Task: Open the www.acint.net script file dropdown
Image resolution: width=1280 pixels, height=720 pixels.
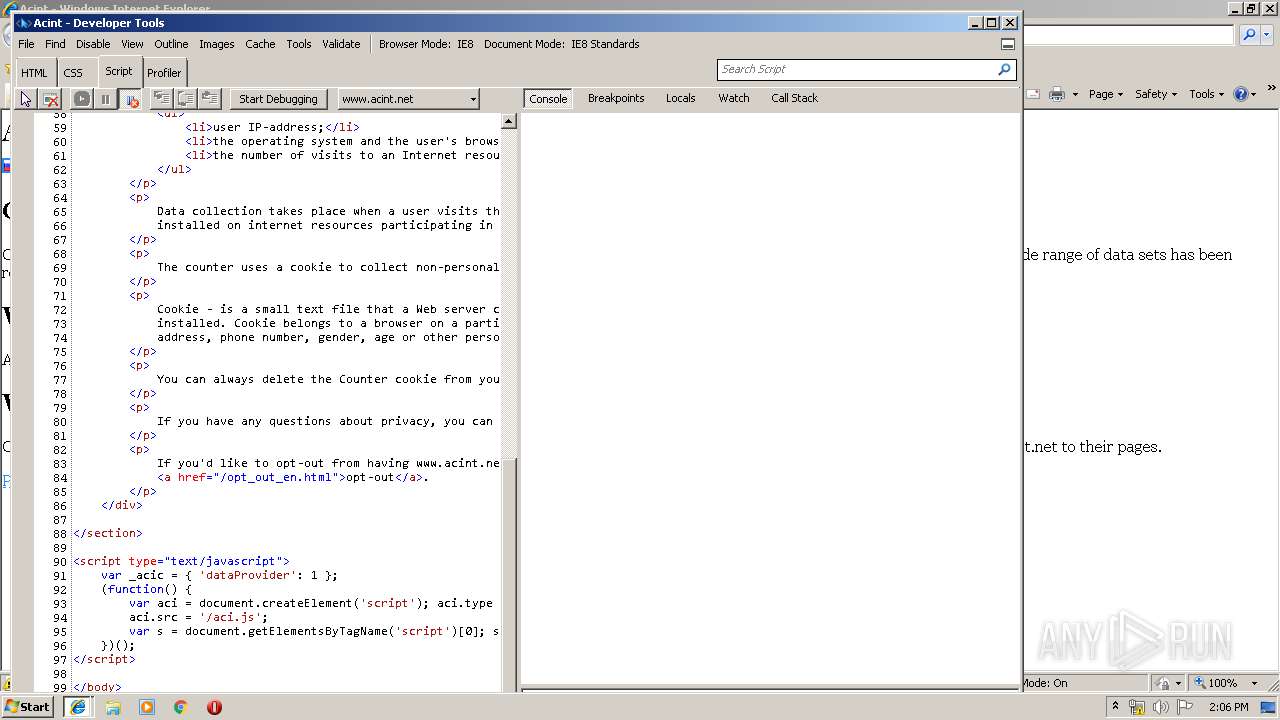Action: click(408, 99)
